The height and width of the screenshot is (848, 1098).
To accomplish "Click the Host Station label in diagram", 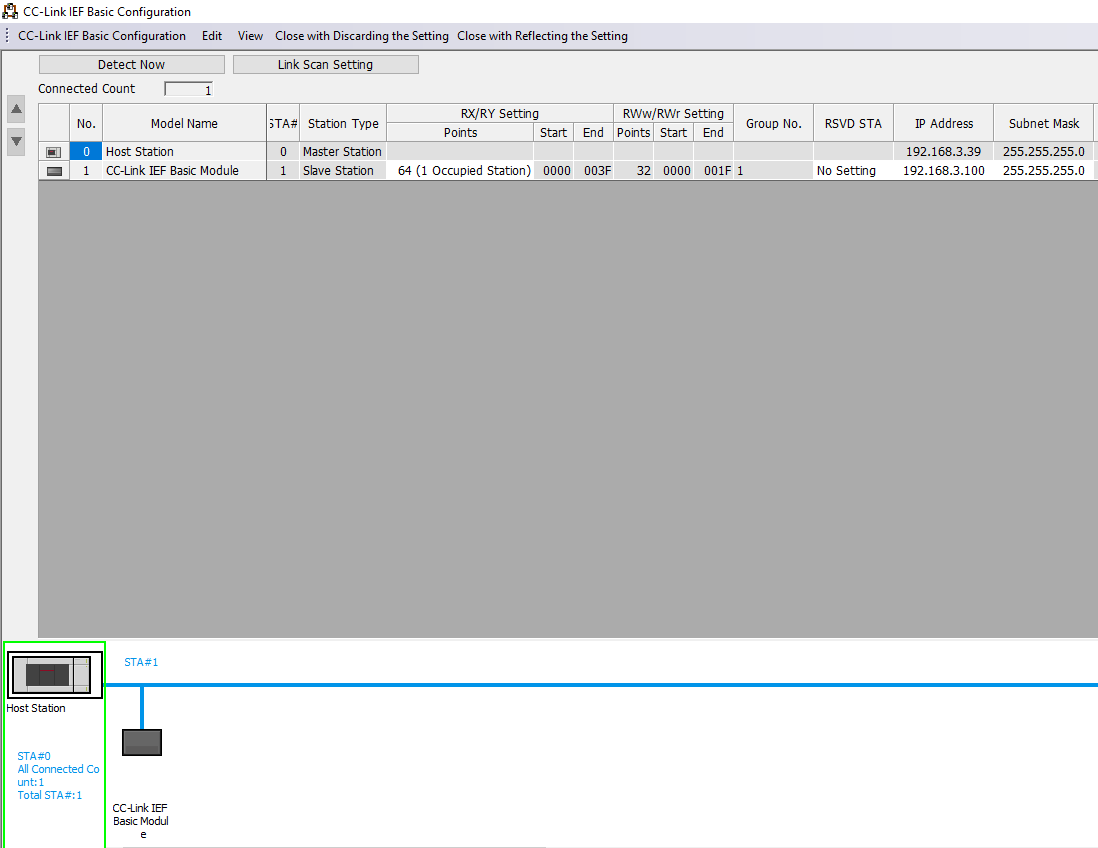I will [x=36, y=709].
